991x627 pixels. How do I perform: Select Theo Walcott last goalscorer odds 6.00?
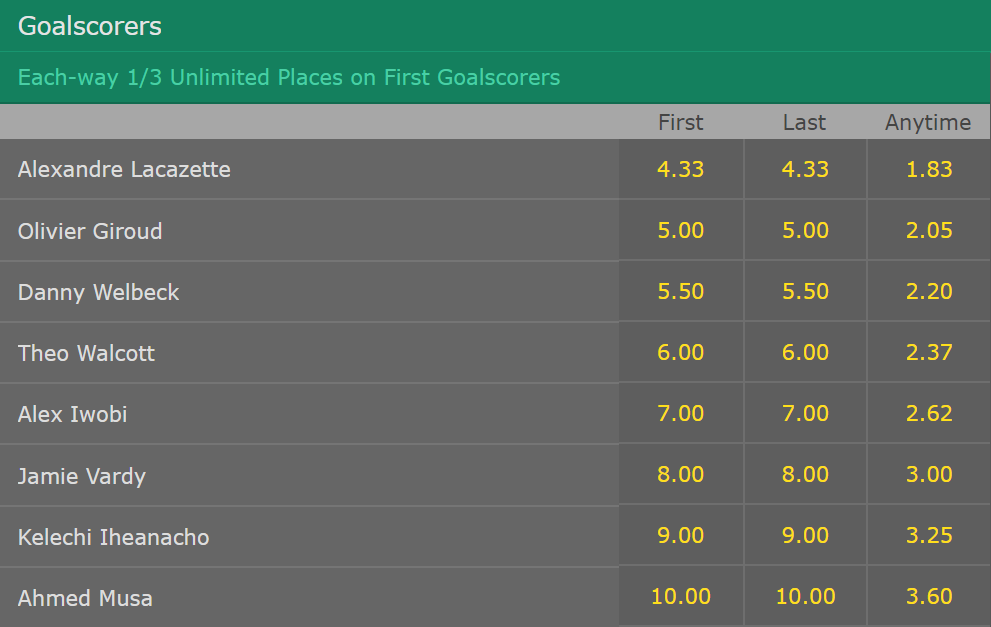pyautogui.click(x=805, y=352)
